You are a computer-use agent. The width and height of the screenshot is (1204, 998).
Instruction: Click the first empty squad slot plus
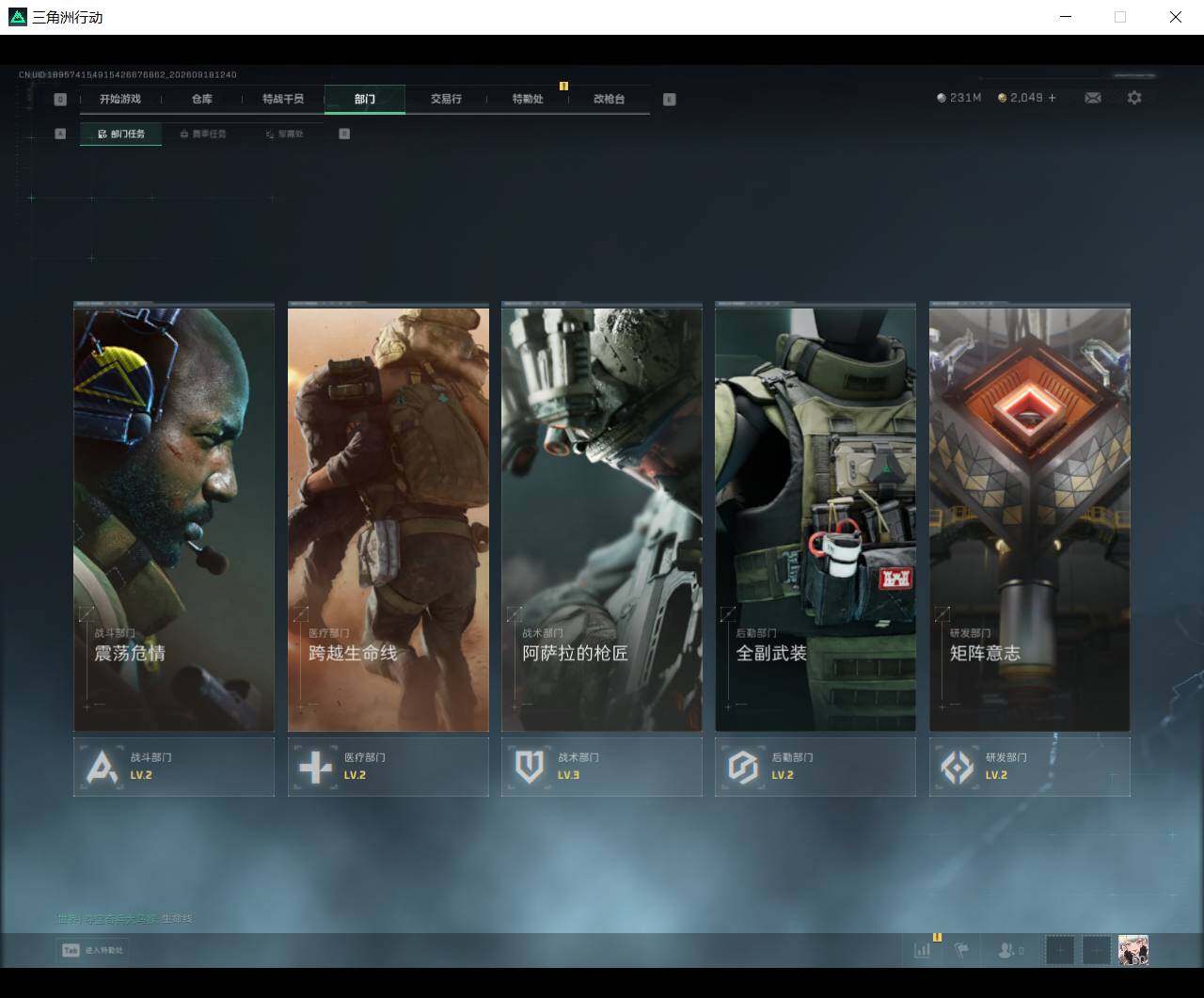[1060, 950]
